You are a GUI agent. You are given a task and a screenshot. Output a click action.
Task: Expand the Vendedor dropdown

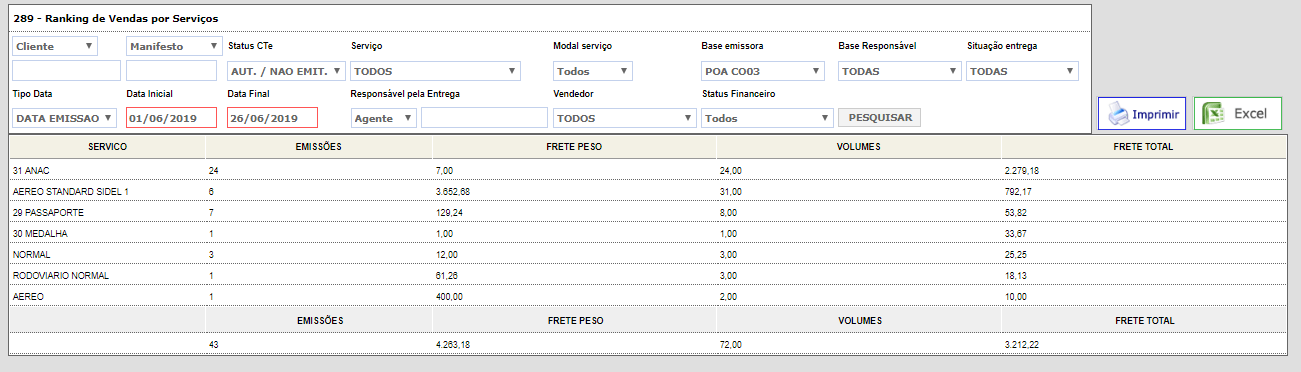pyautogui.click(x=625, y=118)
